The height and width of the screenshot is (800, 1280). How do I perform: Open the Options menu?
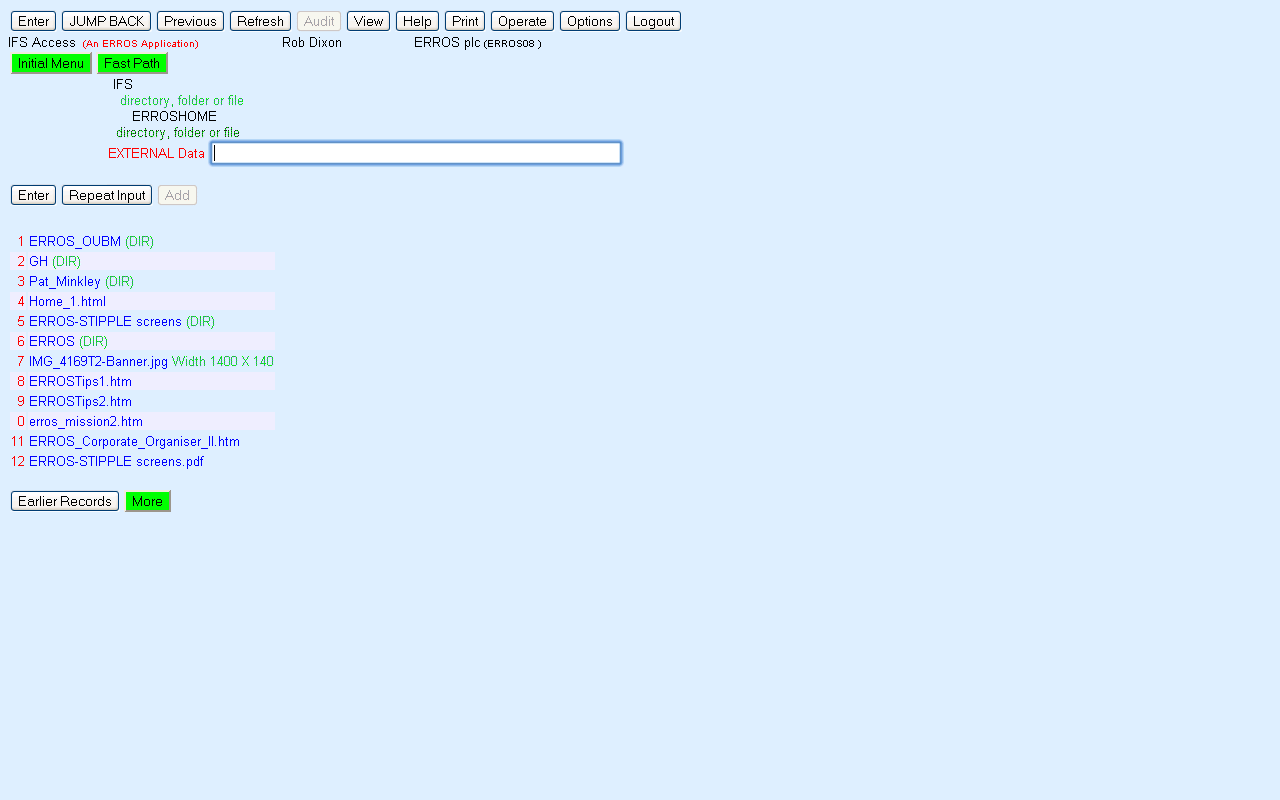pyautogui.click(x=589, y=21)
